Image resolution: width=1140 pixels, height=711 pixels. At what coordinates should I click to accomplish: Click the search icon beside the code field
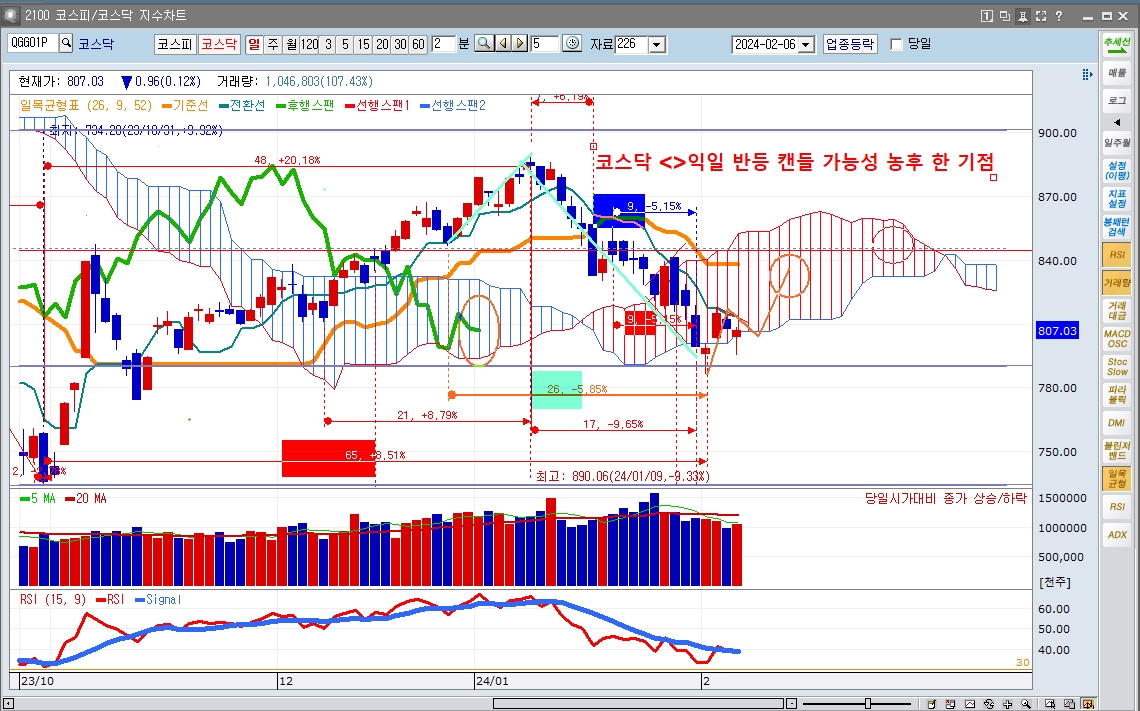click(x=67, y=43)
